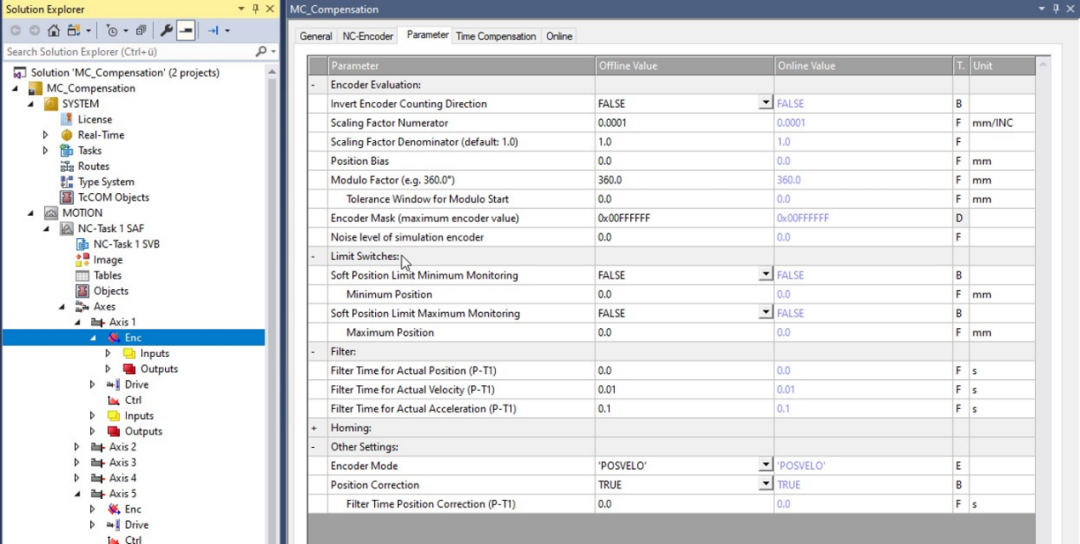Image resolution: width=1080 pixels, height=544 pixels.
Task: Click the Real-Time item icon
Action: pyautogui.click(x=67, y=135)
